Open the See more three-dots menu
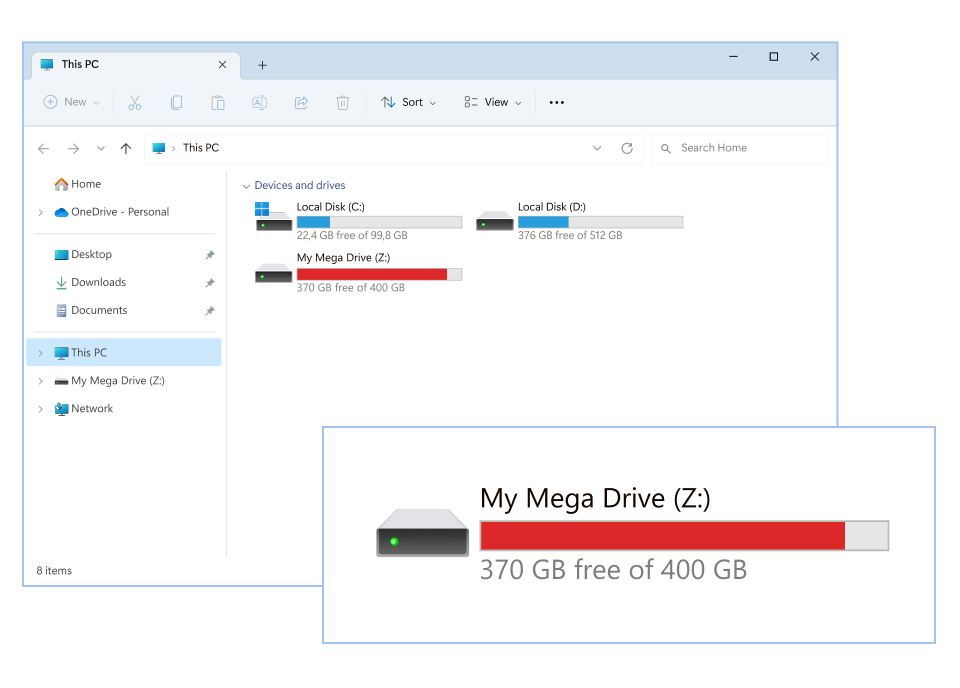Screen dimensions: 960x688 click(557, 102)
